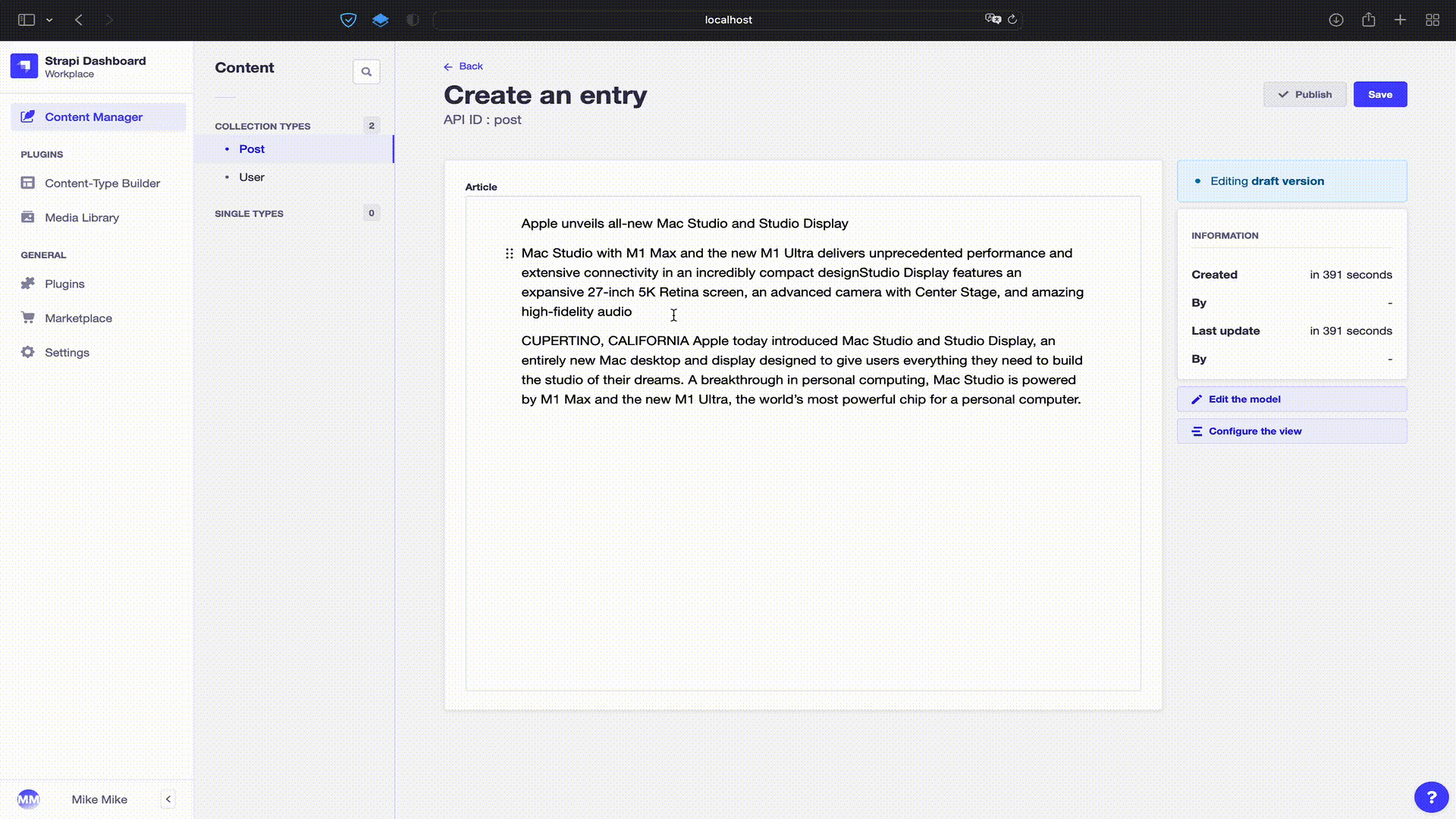Reload the page in browser
The height and width of the screenshot is (819, 1456).
point(1012,20)
